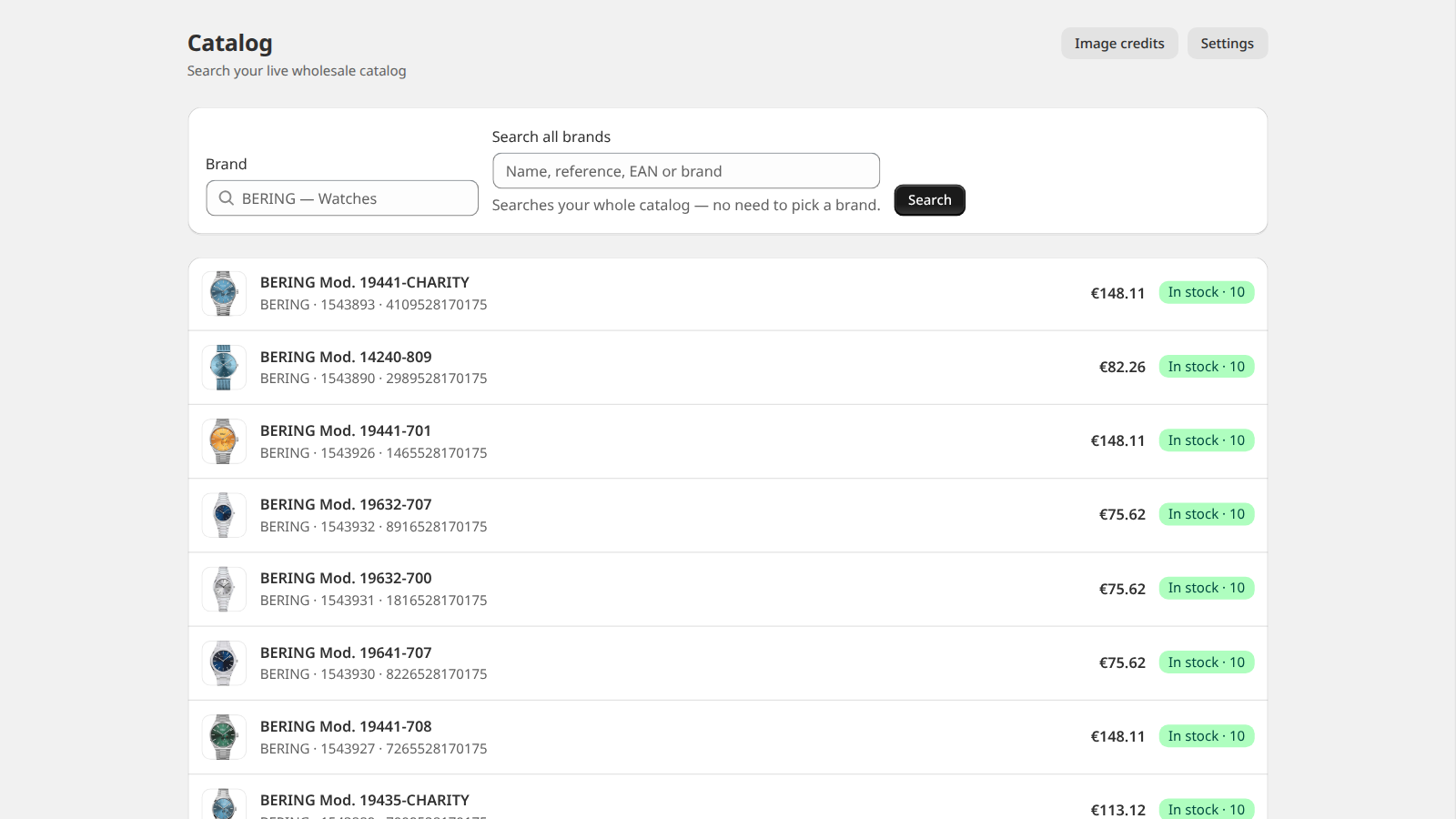Open thumbnail of BERING Mod. 19441-701 watch
The image size is (1456, 819).
coord(224,441)
